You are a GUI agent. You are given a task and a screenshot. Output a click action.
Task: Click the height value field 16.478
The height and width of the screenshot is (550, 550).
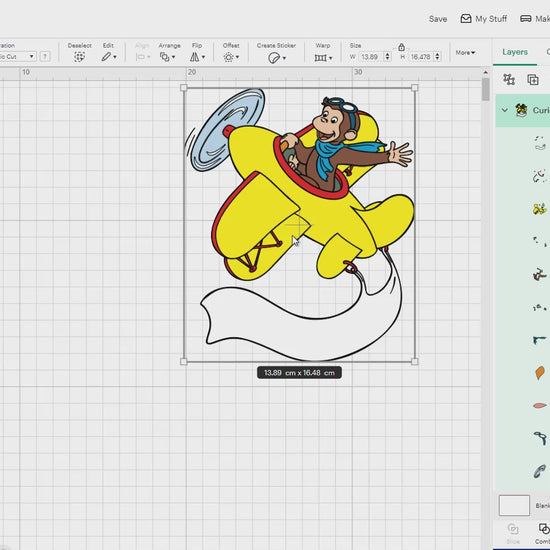[421, 56]
